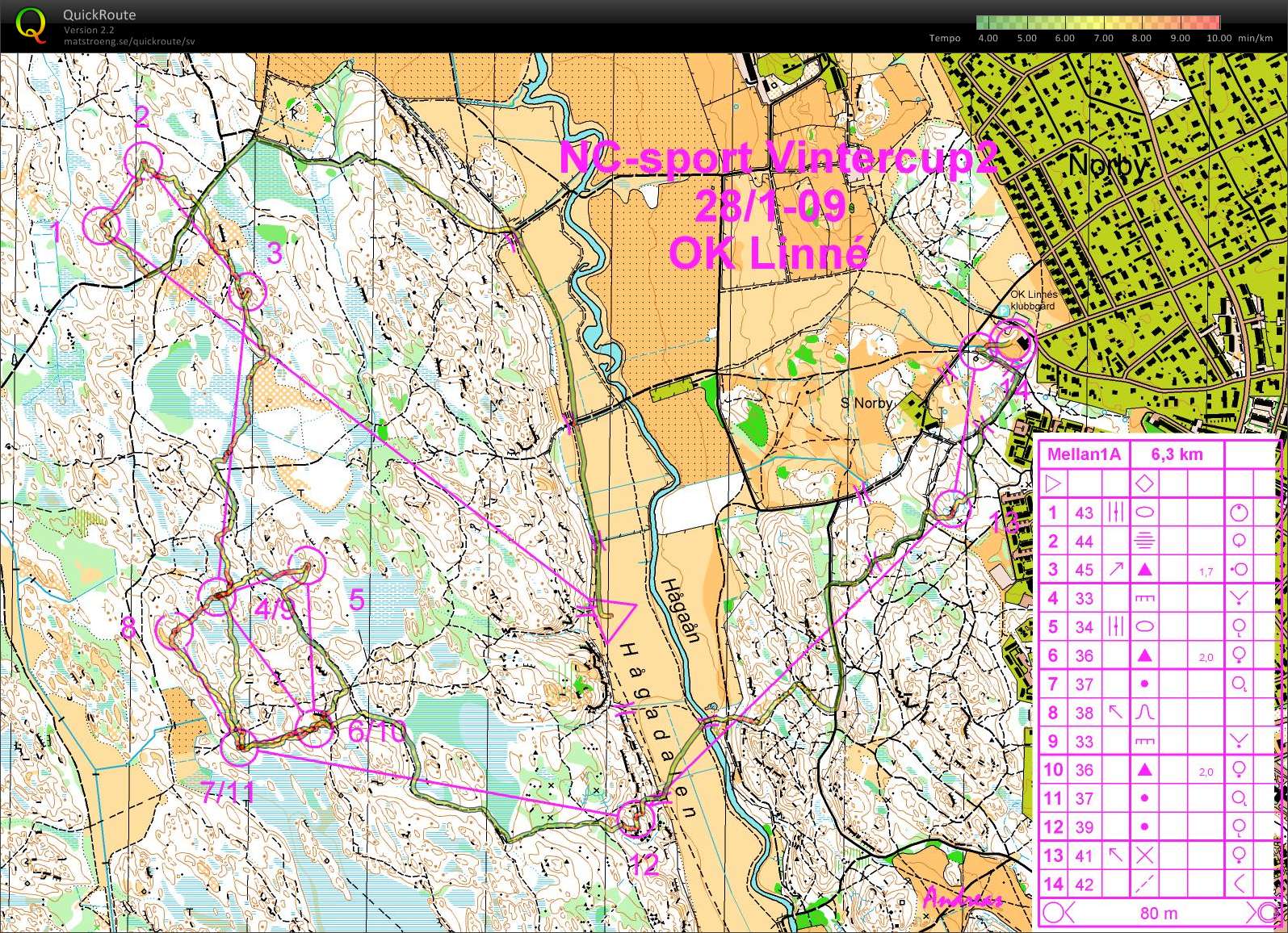Click the northwest arrow in row 8
Image resolution: width=1288 pixels, height=933 pixels.
(x=1114, y=713)
